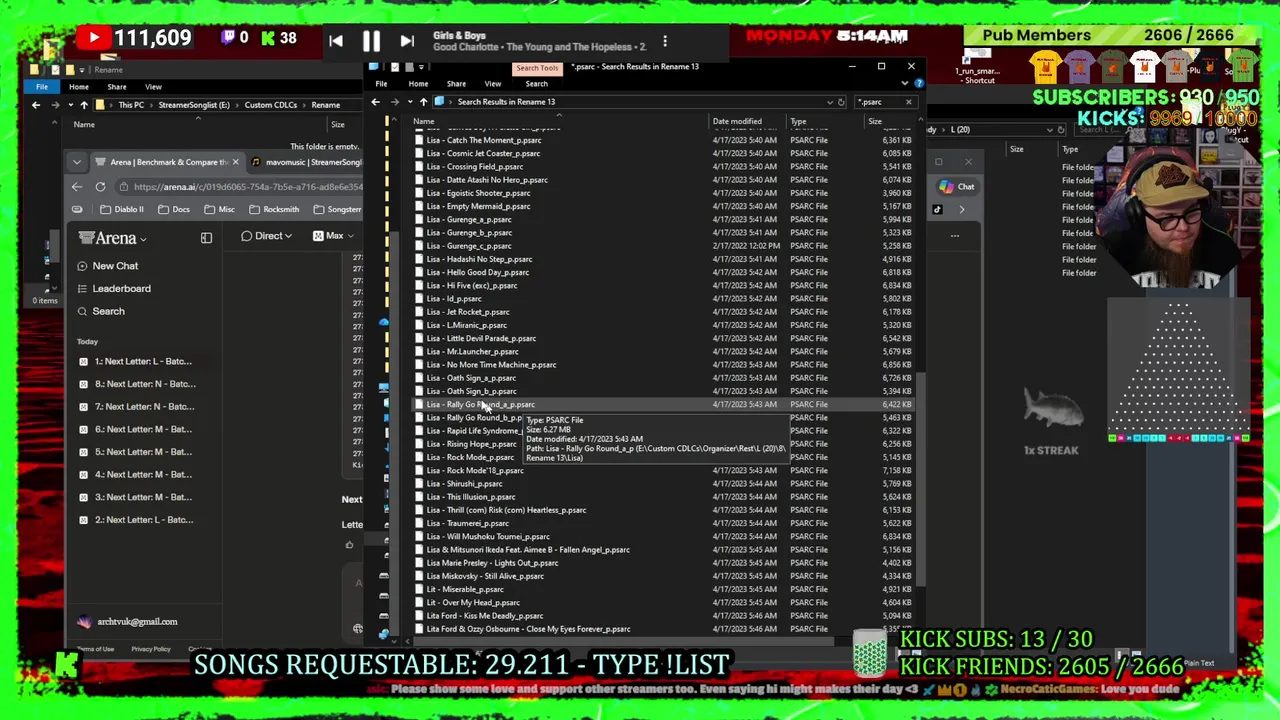Skip to the previous track
This screenshot has width=1280, height=720.
(336, 41)
